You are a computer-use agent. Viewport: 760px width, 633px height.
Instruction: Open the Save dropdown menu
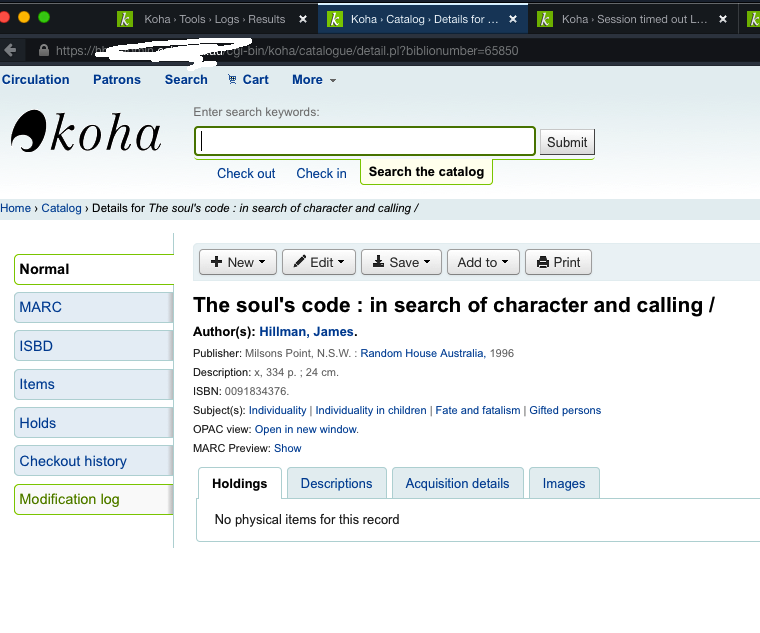click(x=400, y=262)
